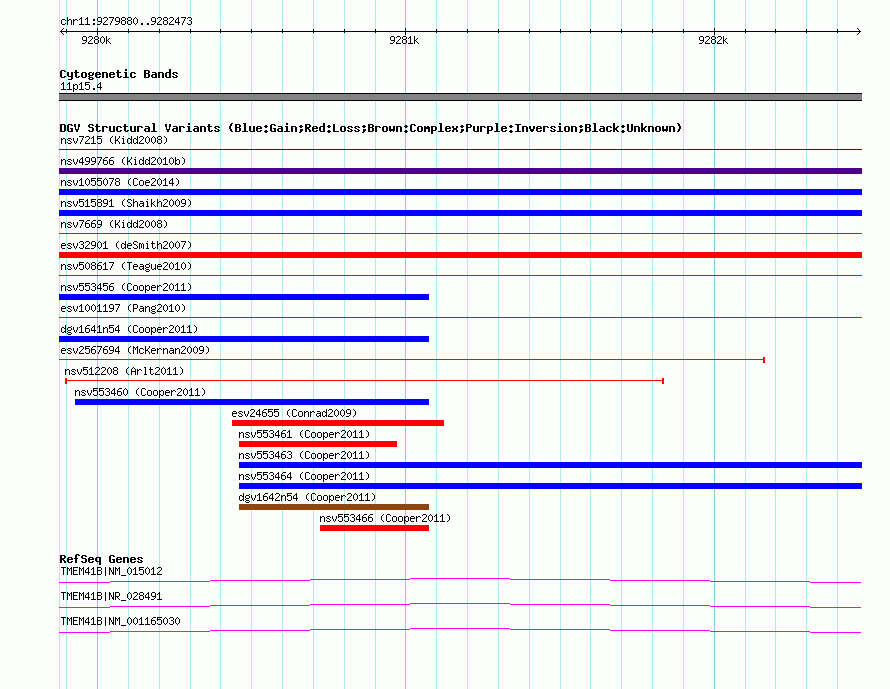Click the right arrow end of ruler
890x689 pixels.
pos(859,31)
